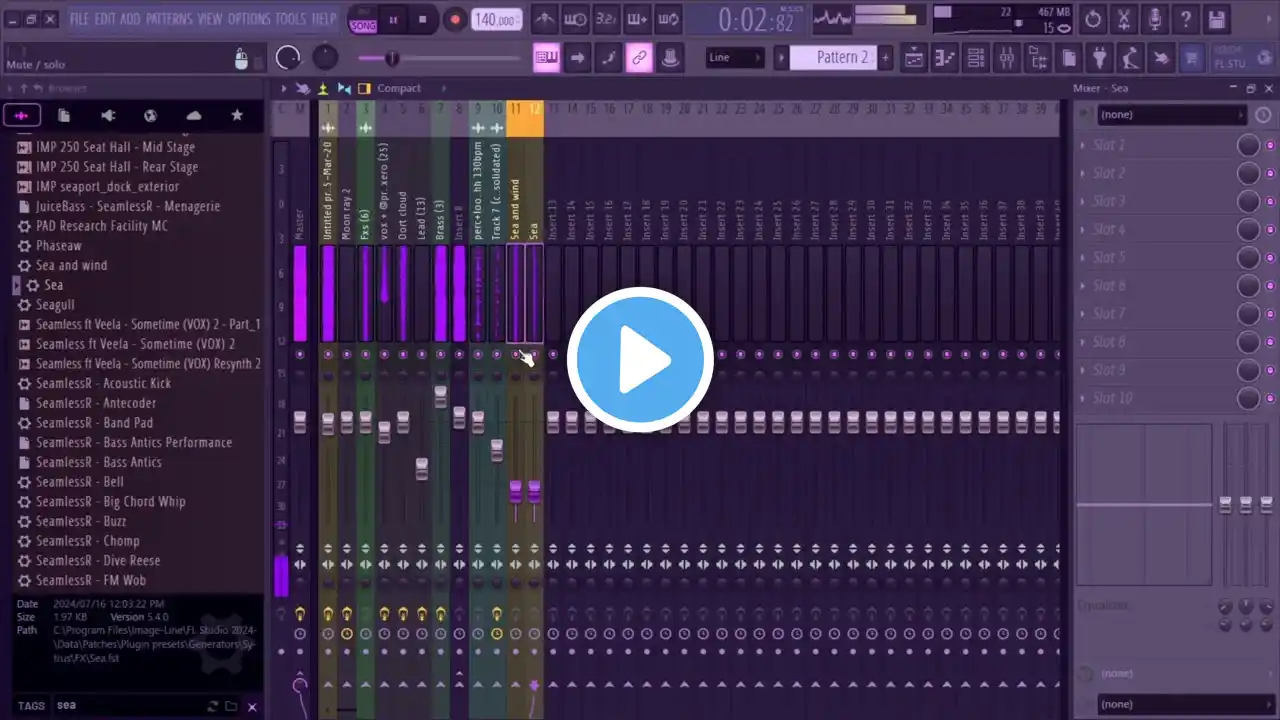
Task: Open the Playlist view icon
Action: pyautogui.click(x=913, y=58)
